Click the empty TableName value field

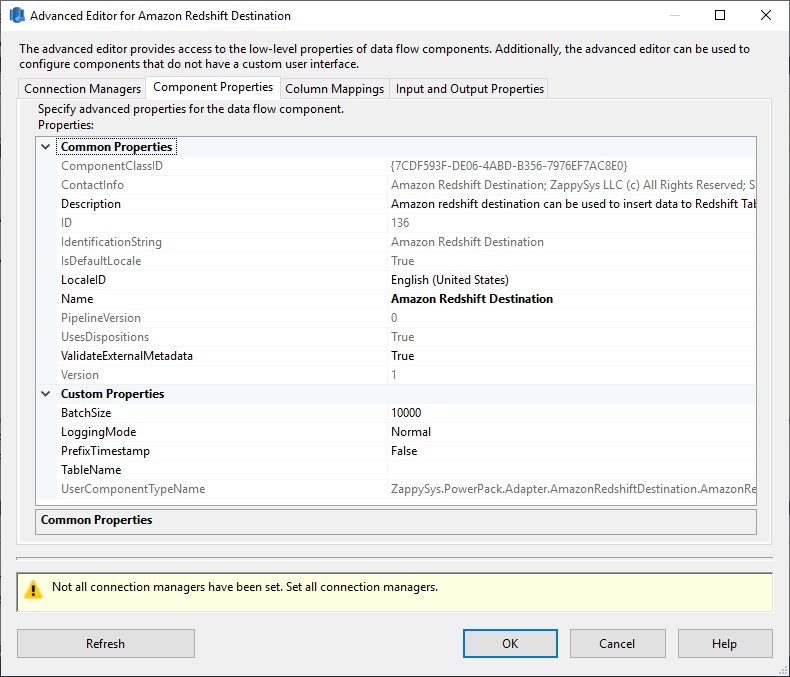(572, 470)
